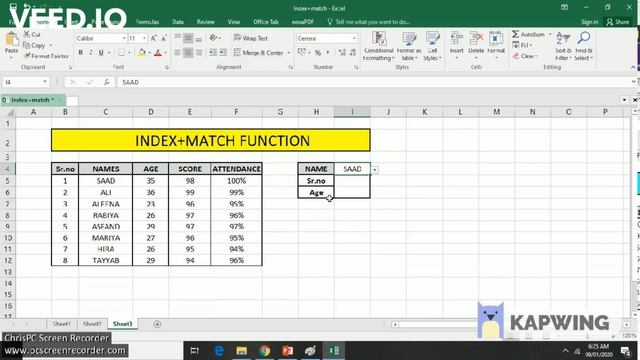Click the increase decimal icon
Viewport: 640px width, 360px height.
coord(342,52)
